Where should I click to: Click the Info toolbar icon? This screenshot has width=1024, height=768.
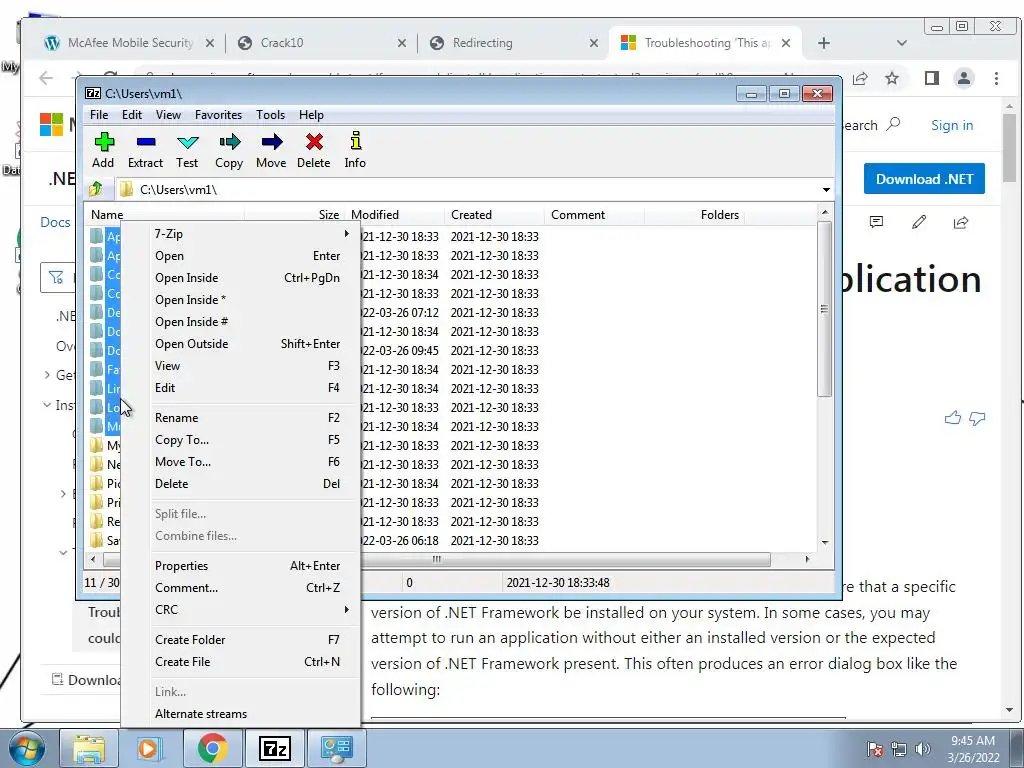point(355,150)
